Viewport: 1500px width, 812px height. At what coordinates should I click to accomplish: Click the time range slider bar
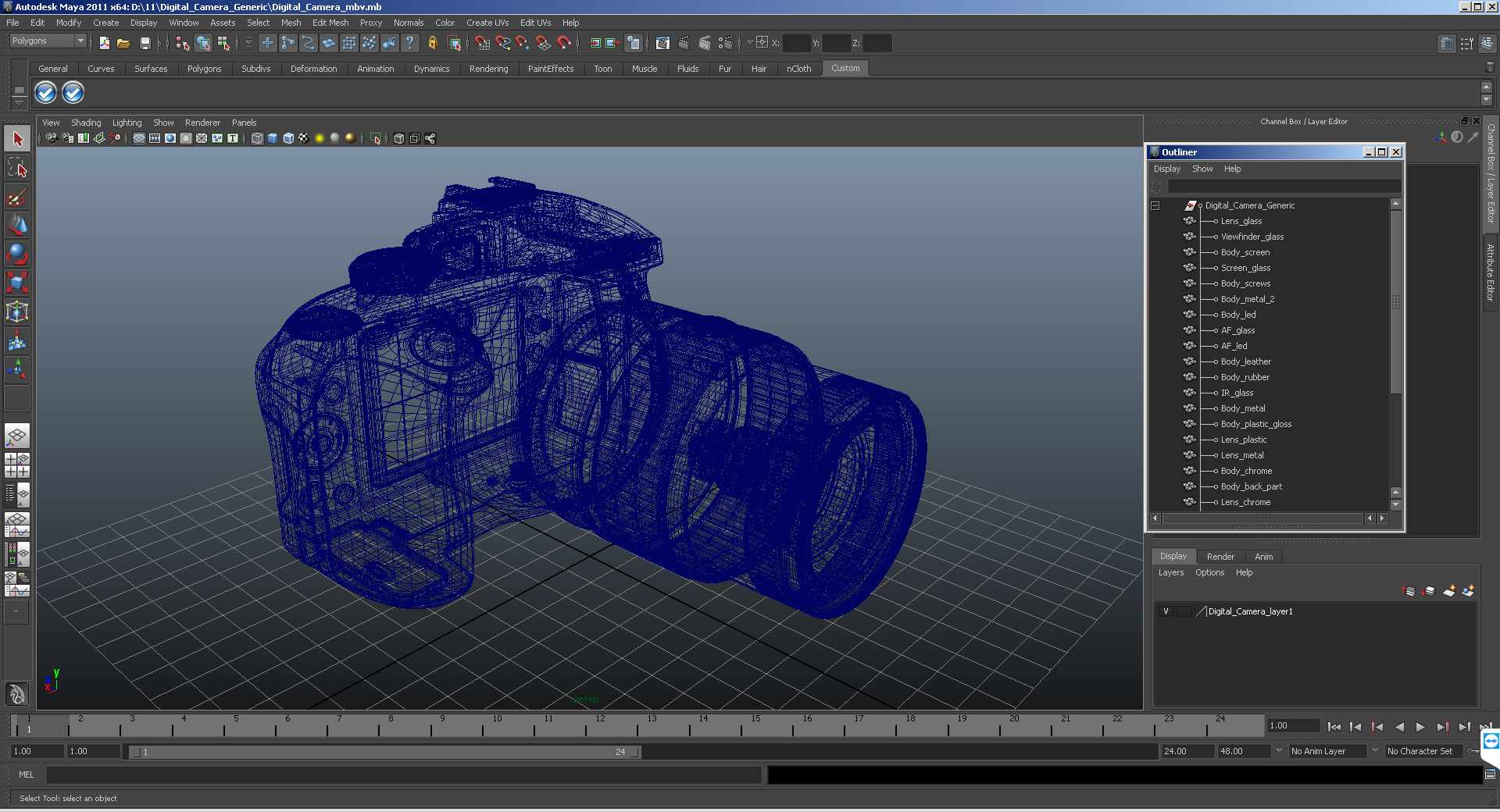[384, 752]
